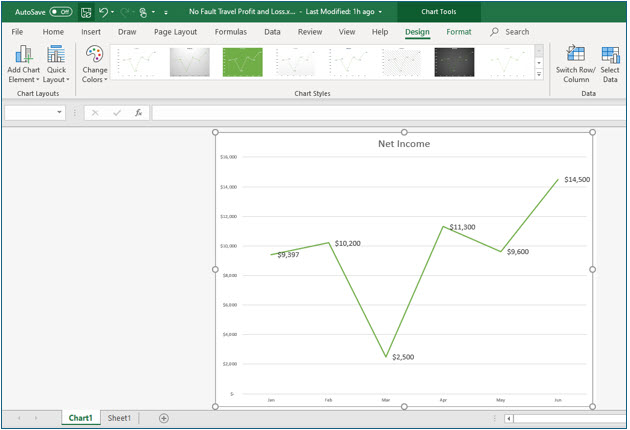The image size is (630, 430).
Task: Open the Page Layout tab
Action: (x=175, y=32)
